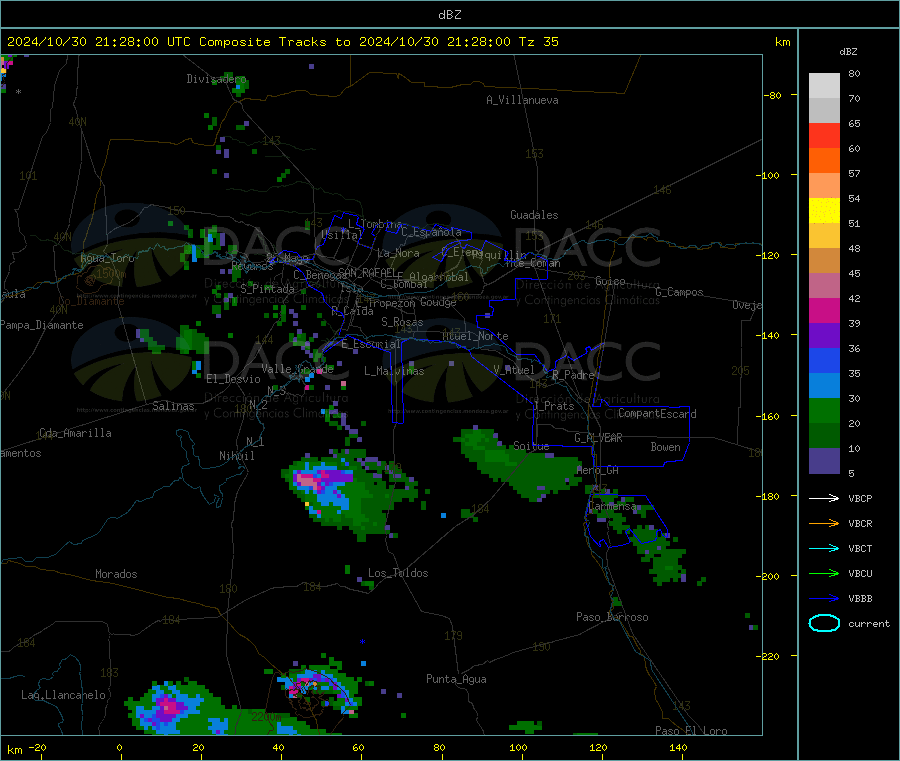
Task: Click the SAN_RAFAEL city label
Action: (367, 272)
